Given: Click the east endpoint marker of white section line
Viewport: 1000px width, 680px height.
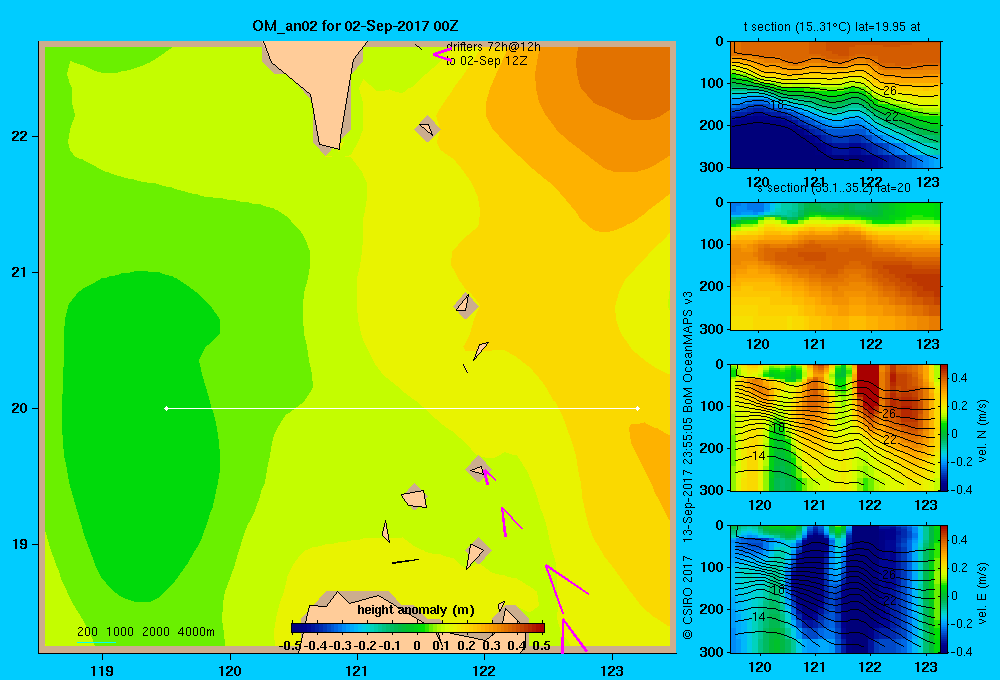Looking at the screenshot, I should (x=638, y=408).
